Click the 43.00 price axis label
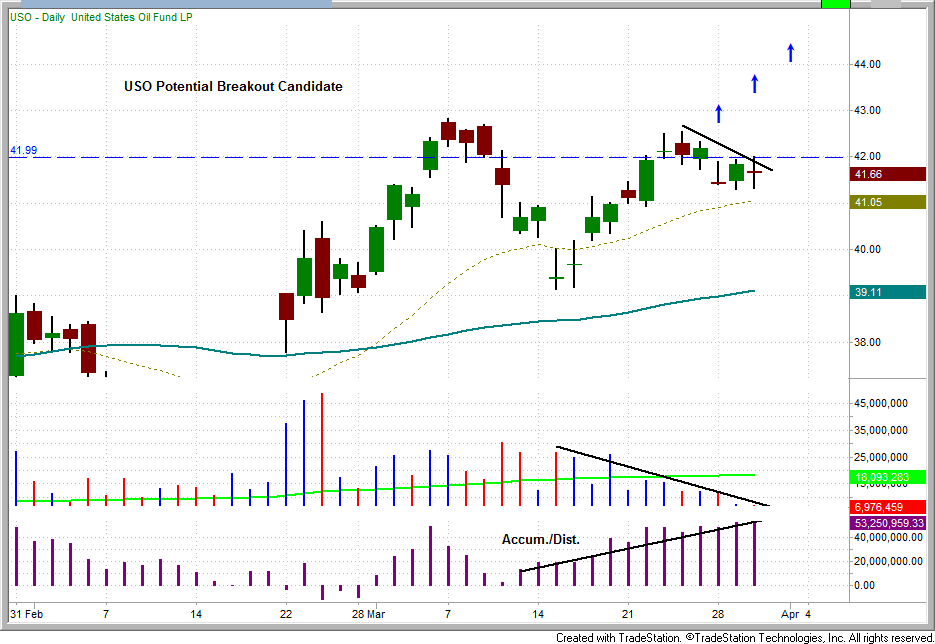935x644 pixels. [x=868, y=110]
